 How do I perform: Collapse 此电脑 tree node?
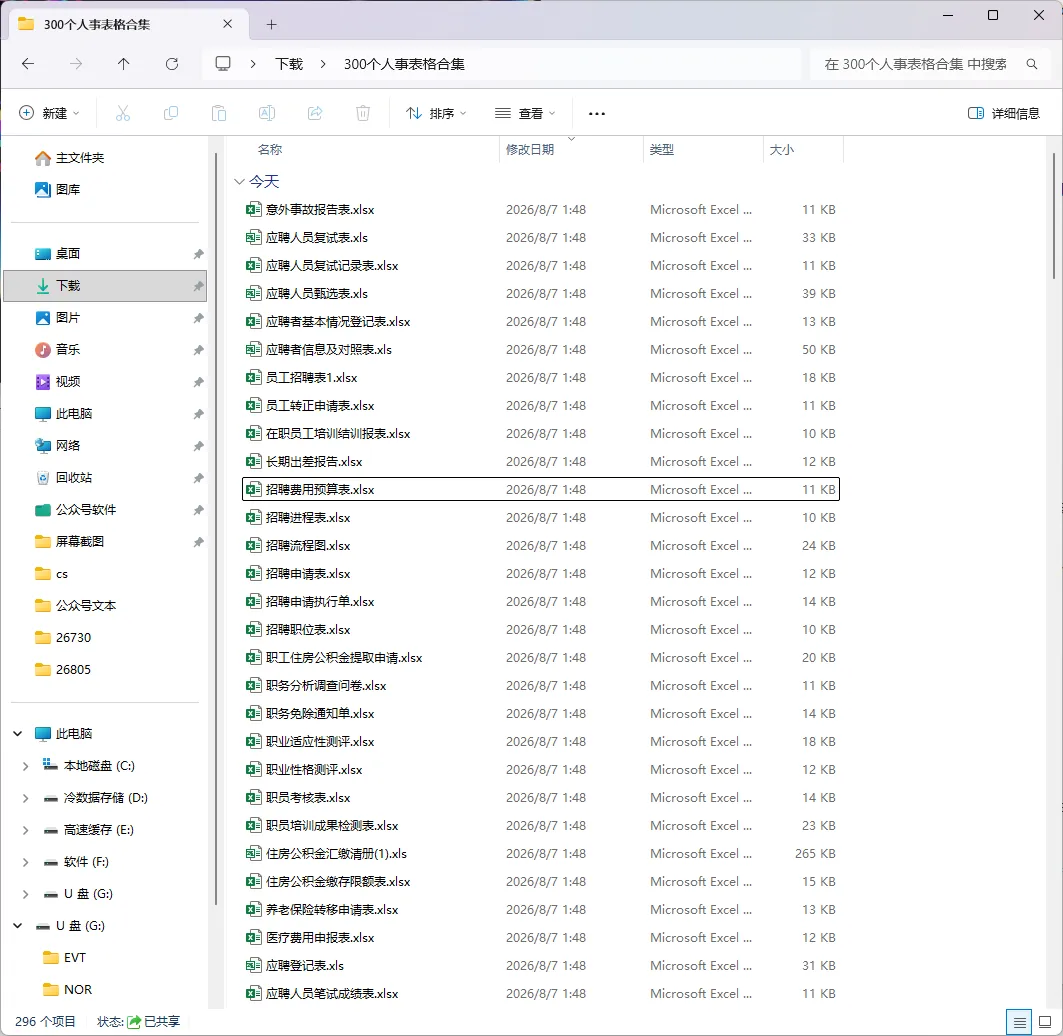click(18, 734)
